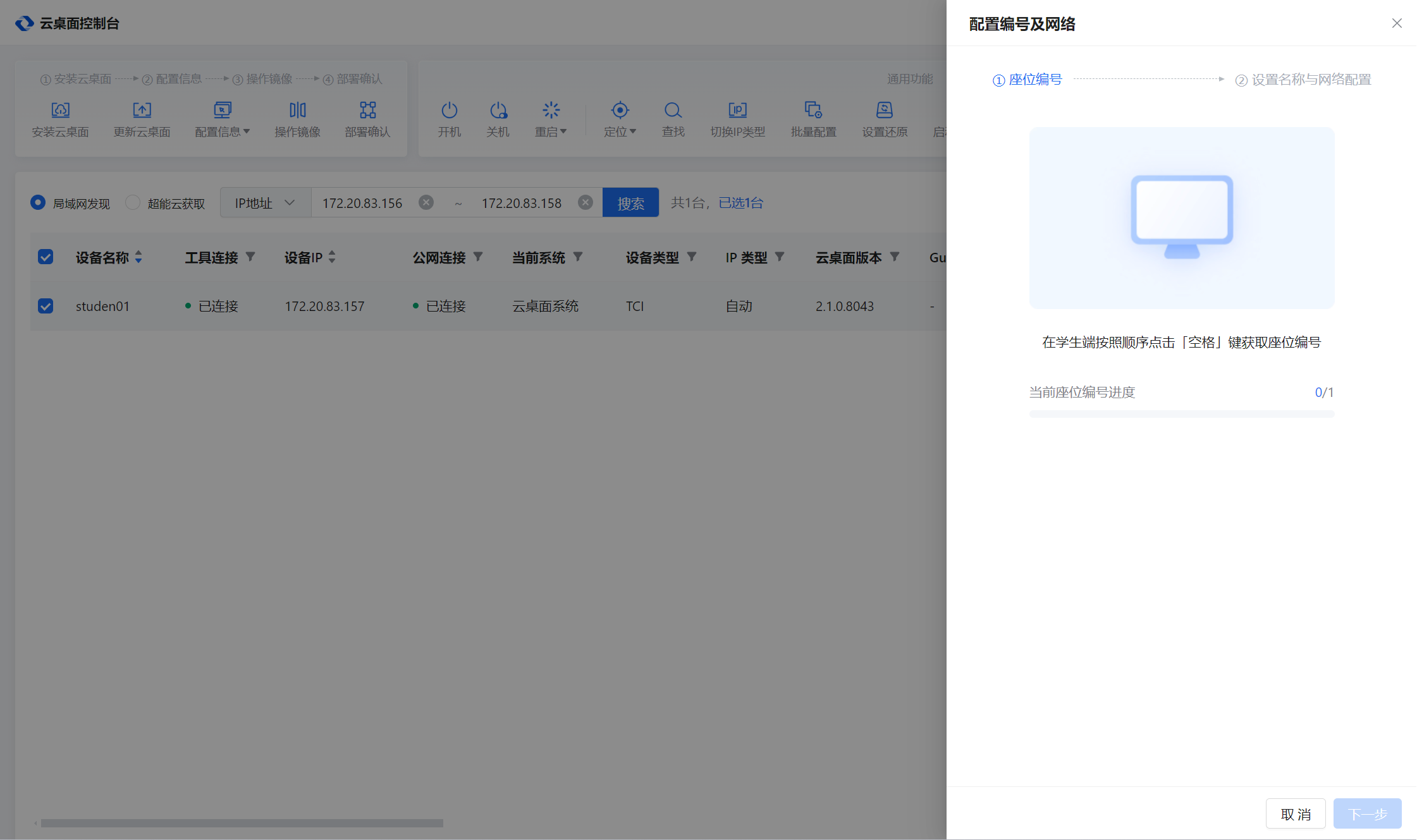The image size is (1417, 840).
Task: Click the seat numbering progress bar
Action: tap(1181, 413)
